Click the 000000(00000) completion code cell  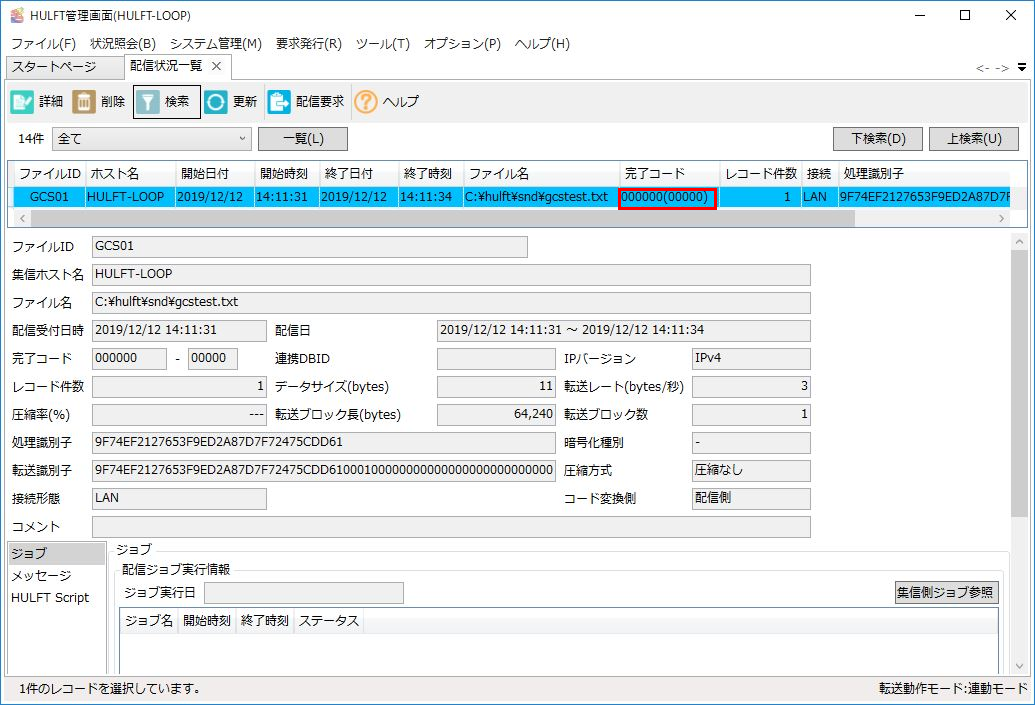667,197
